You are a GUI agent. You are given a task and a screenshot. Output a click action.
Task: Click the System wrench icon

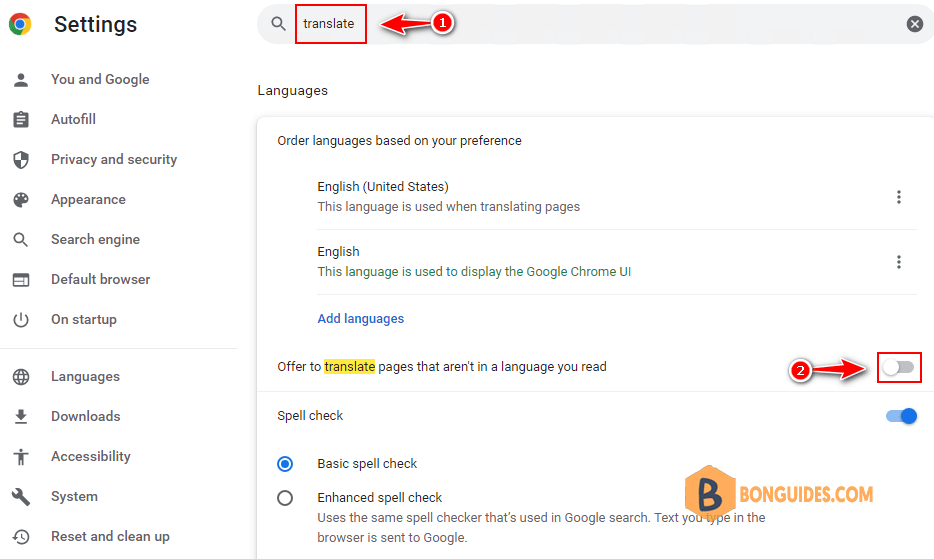21,496
